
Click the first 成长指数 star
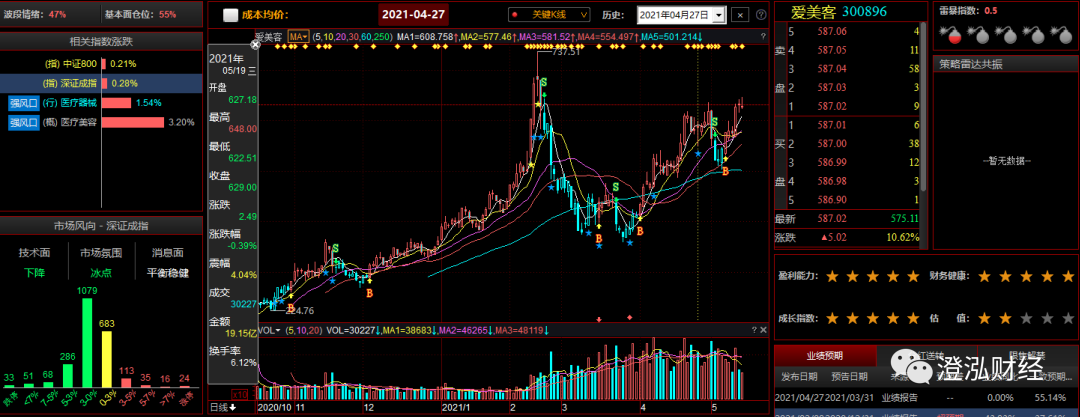[832, 318]
